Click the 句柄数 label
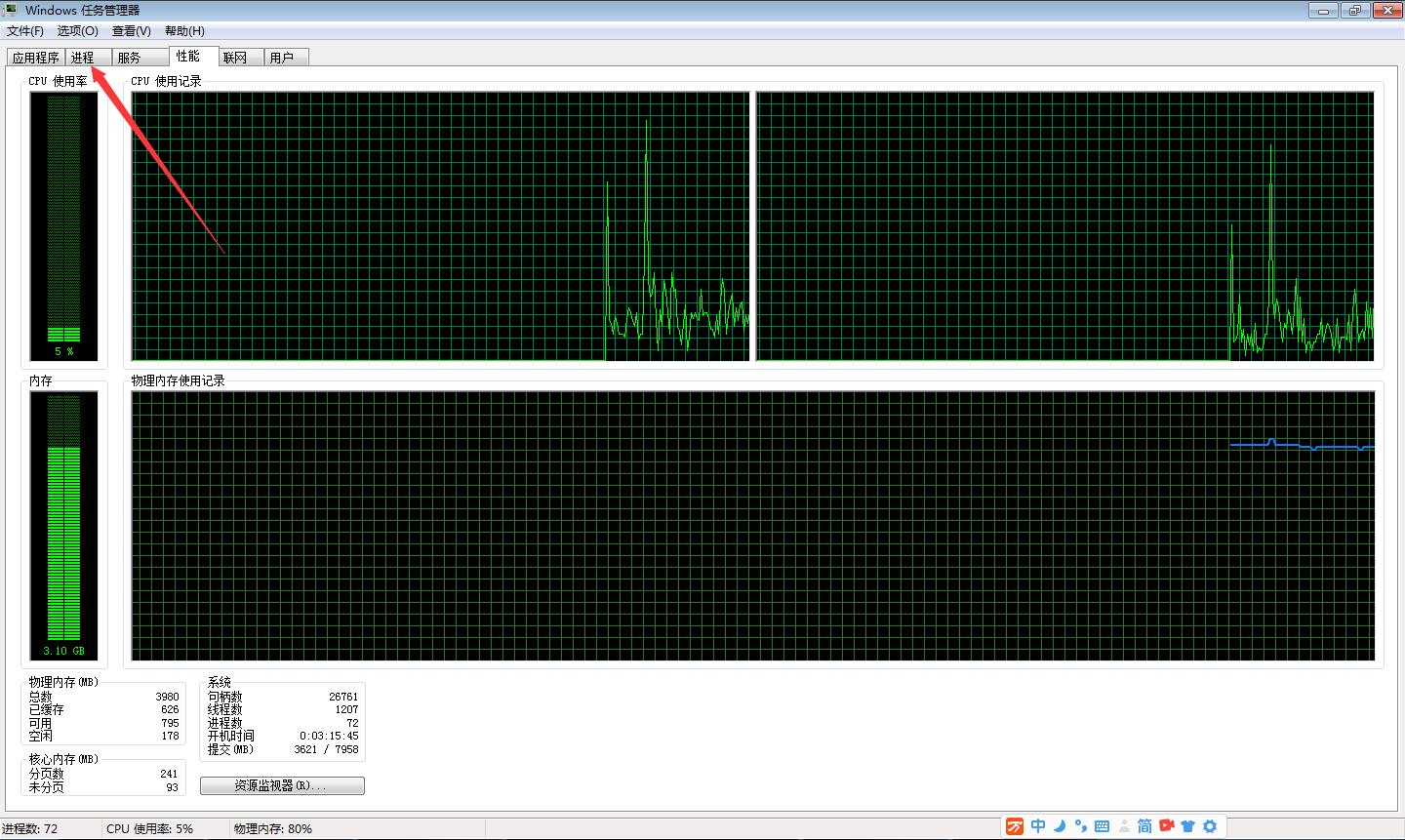 coord(224,697)
